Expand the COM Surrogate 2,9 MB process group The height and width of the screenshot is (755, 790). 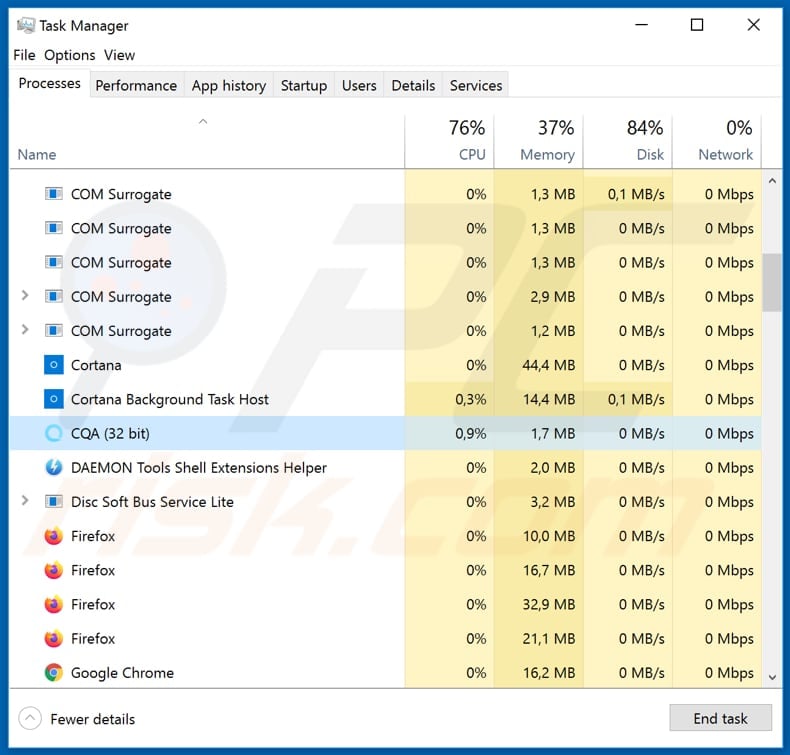click(25, 296)
